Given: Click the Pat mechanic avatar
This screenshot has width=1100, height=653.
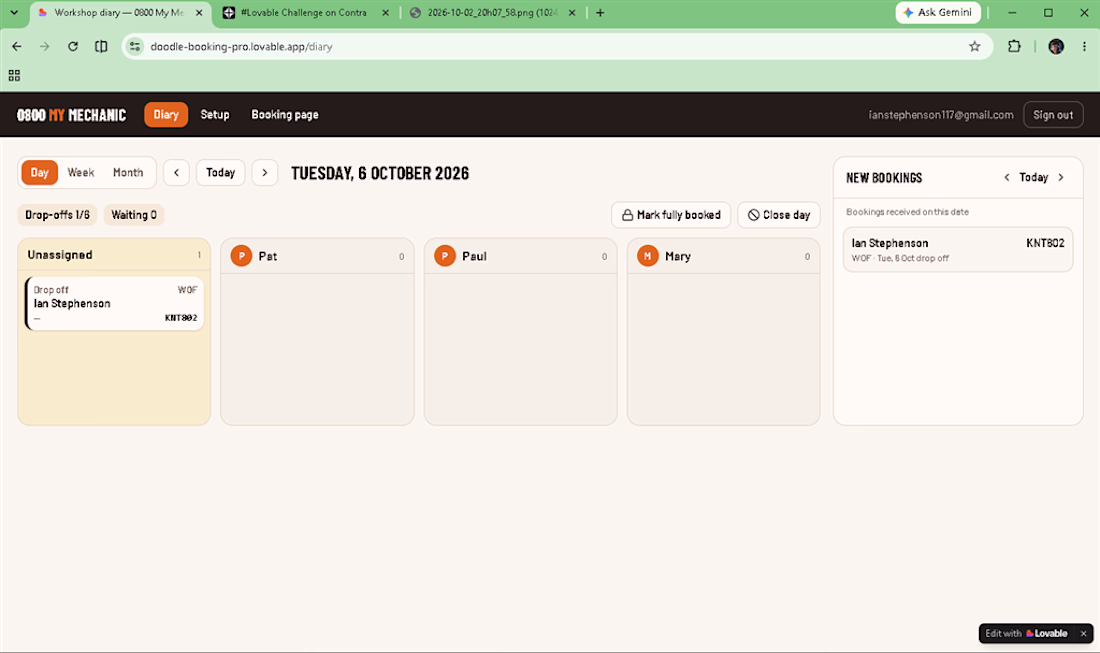Looking at the screenshot, I should (x=241, y=256).
